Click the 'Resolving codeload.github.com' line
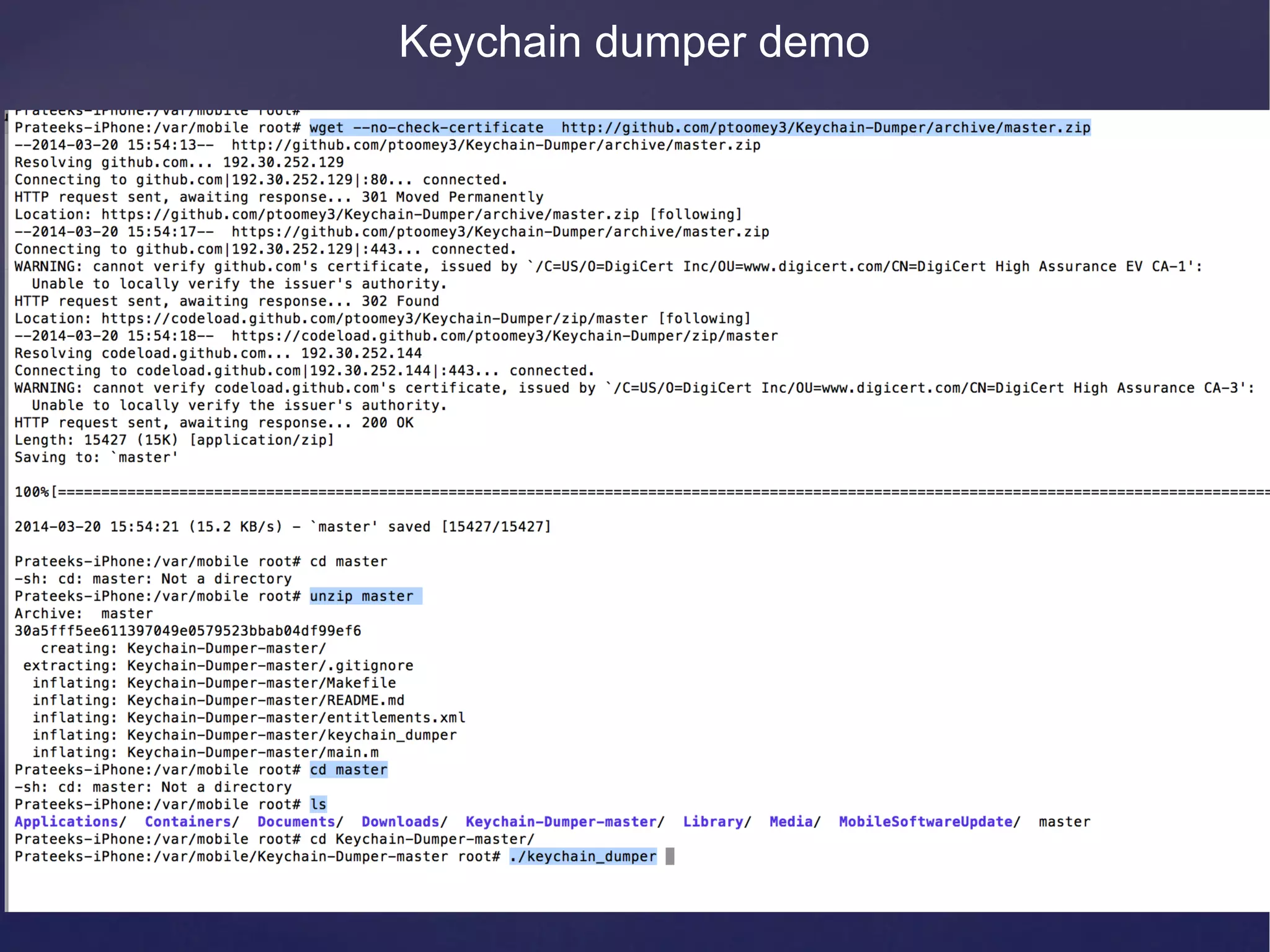This screenshot has width=1270, height=952. 218,353
